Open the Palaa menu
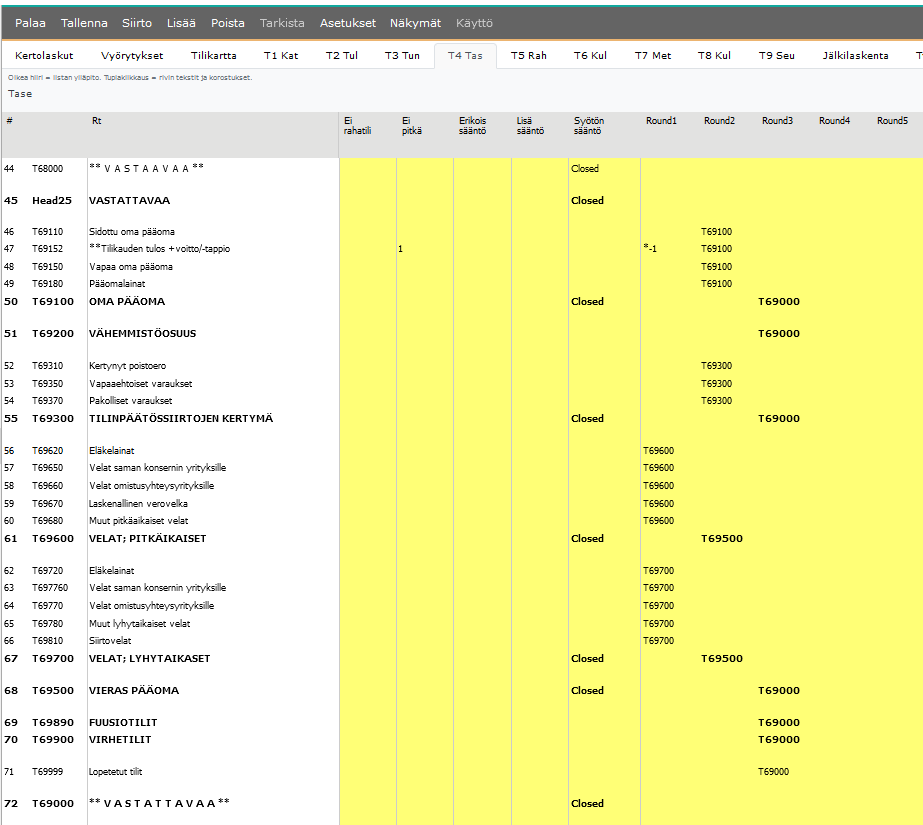Viewport: 923px width, 825px height. click(x=30, y=23)
